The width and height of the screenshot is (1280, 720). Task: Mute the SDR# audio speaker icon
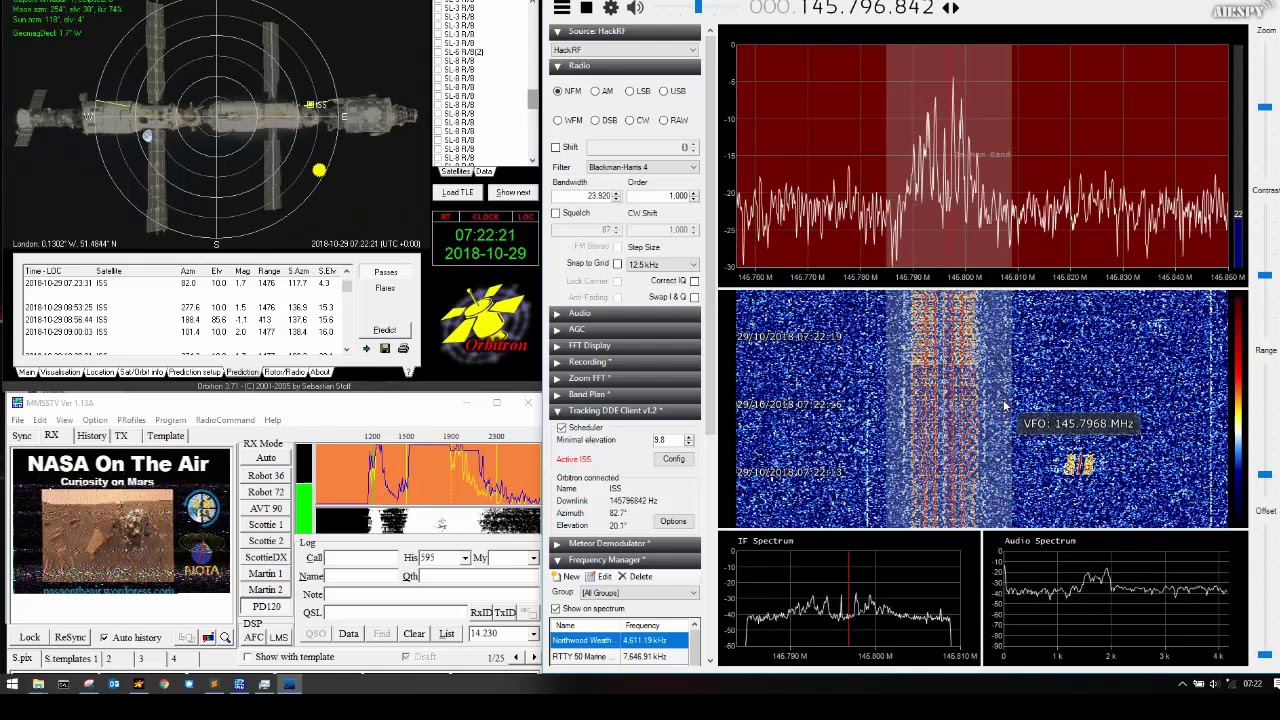(x=635, y=8)
